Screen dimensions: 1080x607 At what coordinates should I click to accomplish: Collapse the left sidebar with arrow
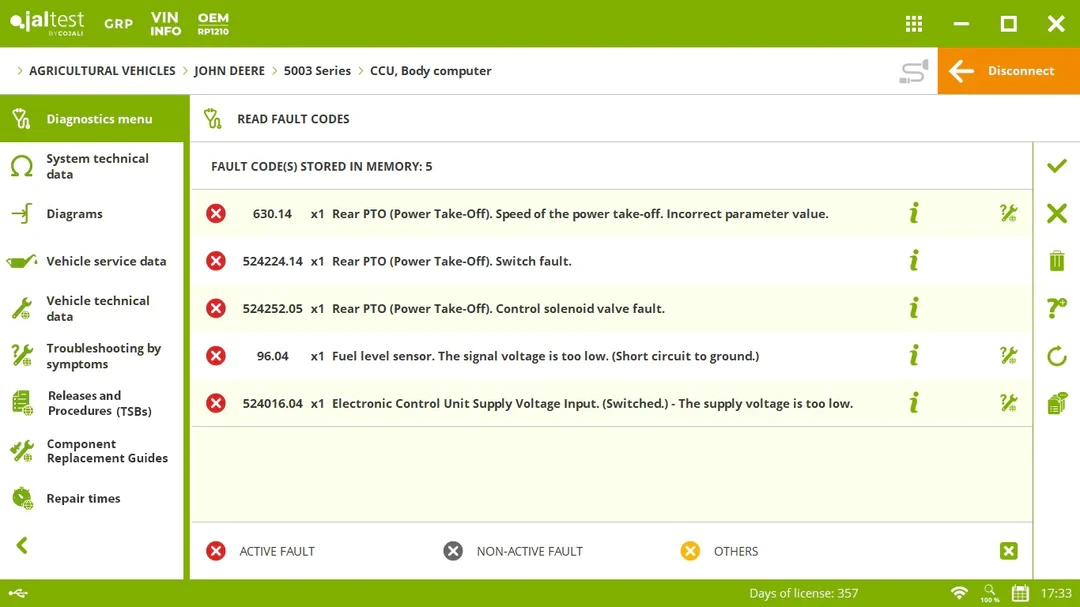point(22,545)
